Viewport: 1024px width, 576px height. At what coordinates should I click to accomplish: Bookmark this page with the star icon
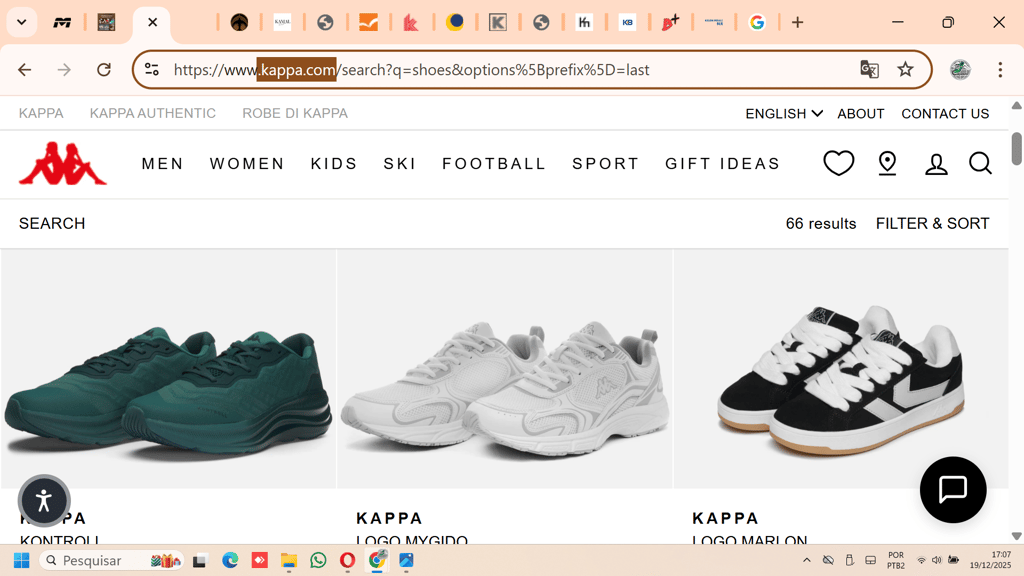[x=905, y=69]
